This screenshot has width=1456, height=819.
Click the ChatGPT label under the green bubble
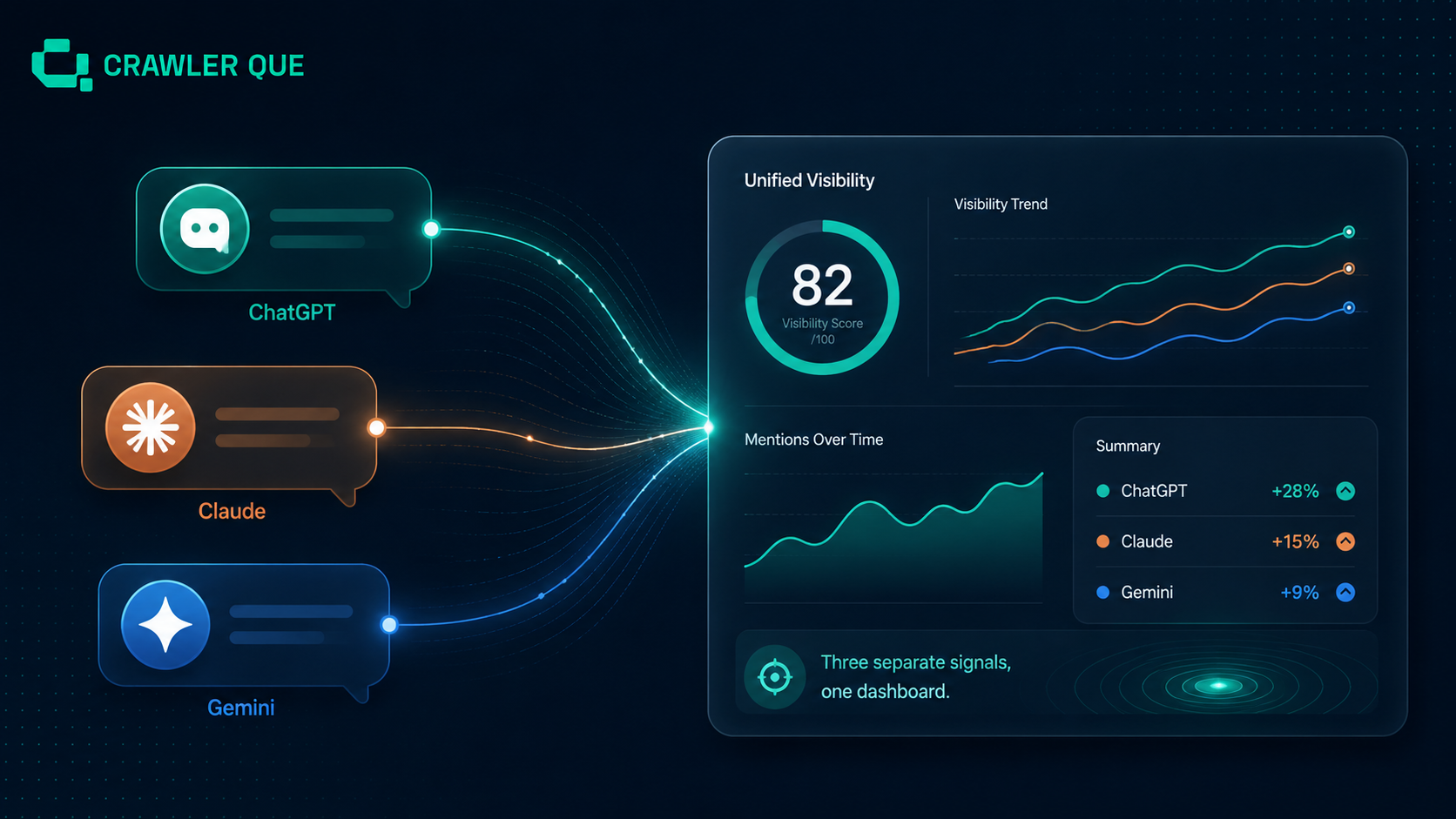click(x=292, y=312)
